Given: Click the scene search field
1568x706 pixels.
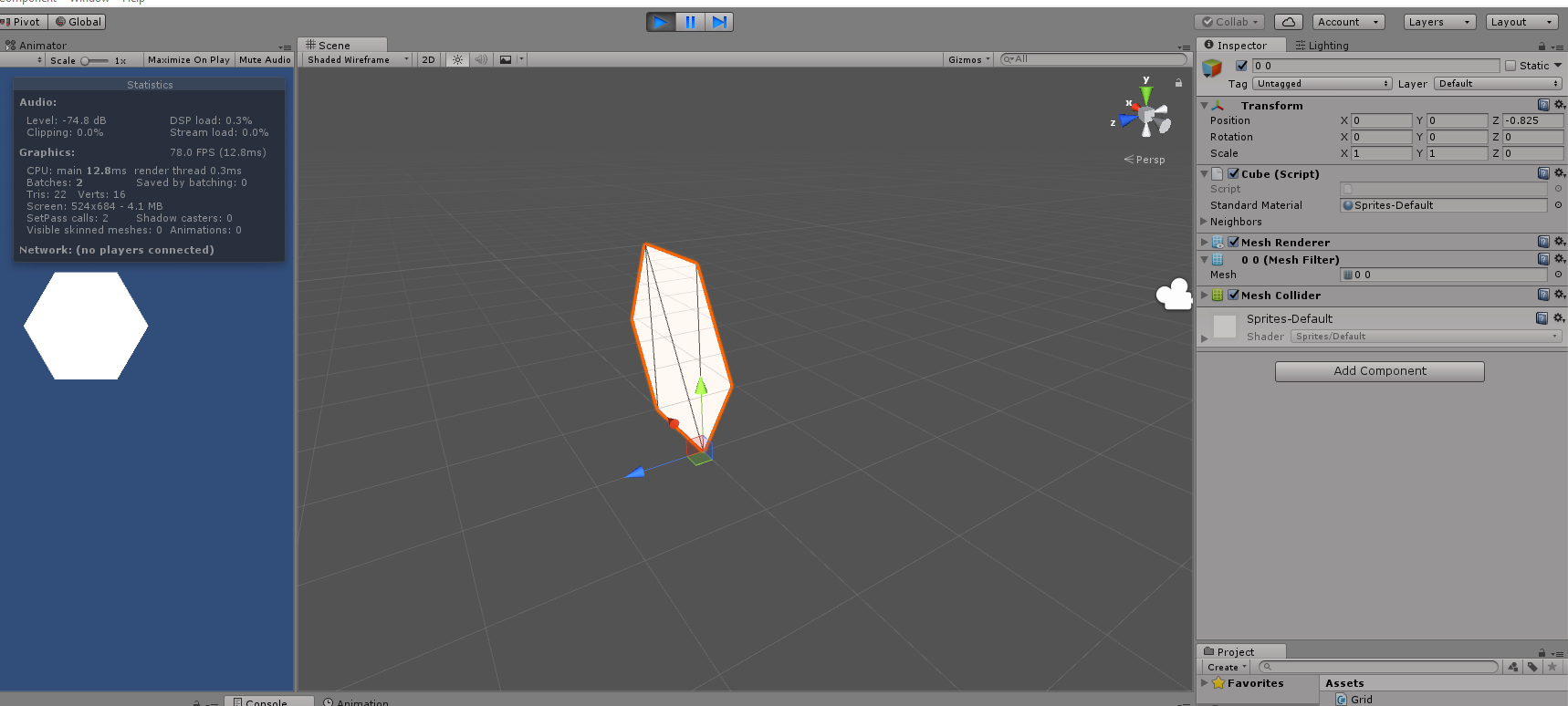Looking at the screenshot, I should click(1093, 59).
